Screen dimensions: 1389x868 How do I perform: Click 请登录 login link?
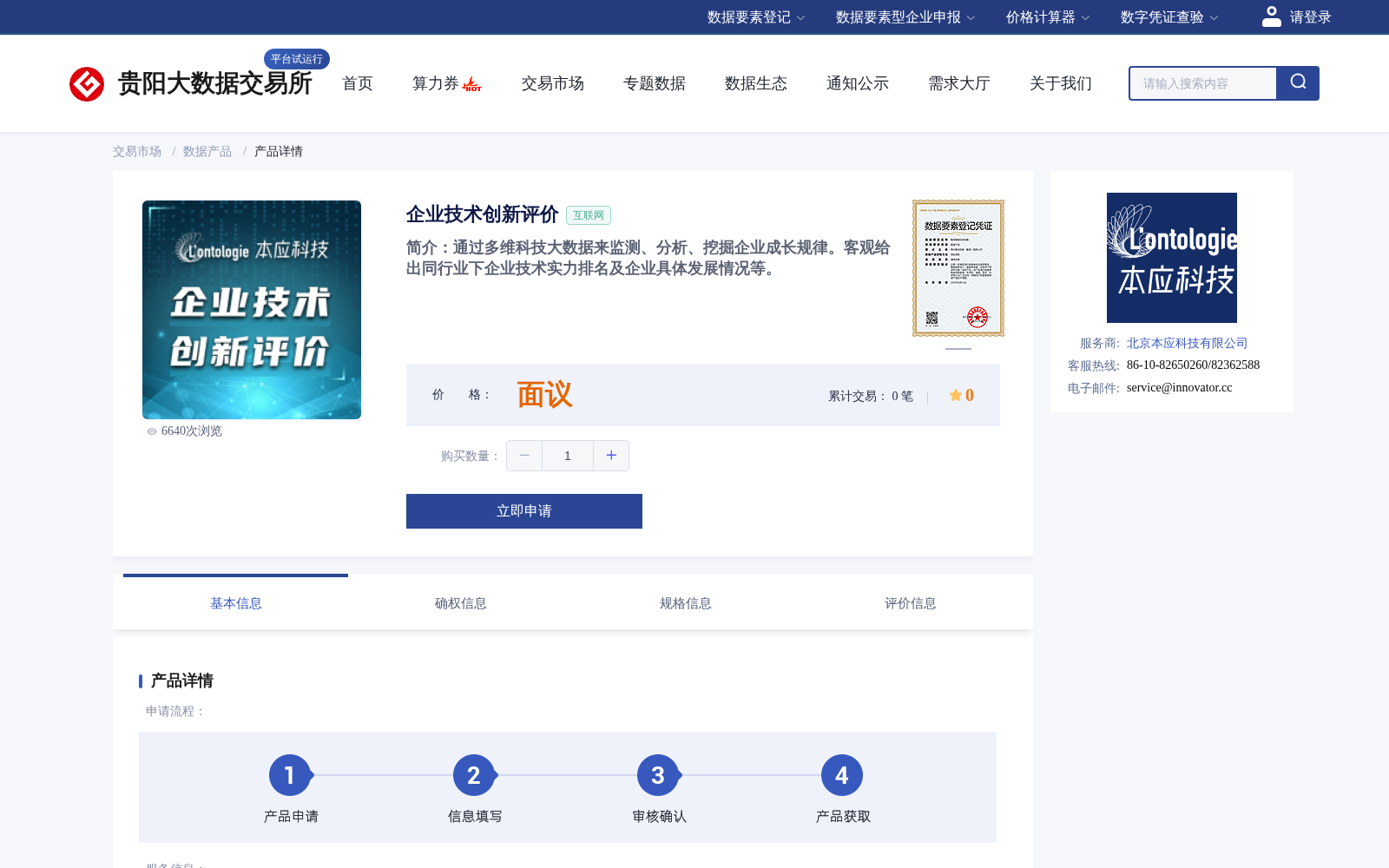[1310, 17]
